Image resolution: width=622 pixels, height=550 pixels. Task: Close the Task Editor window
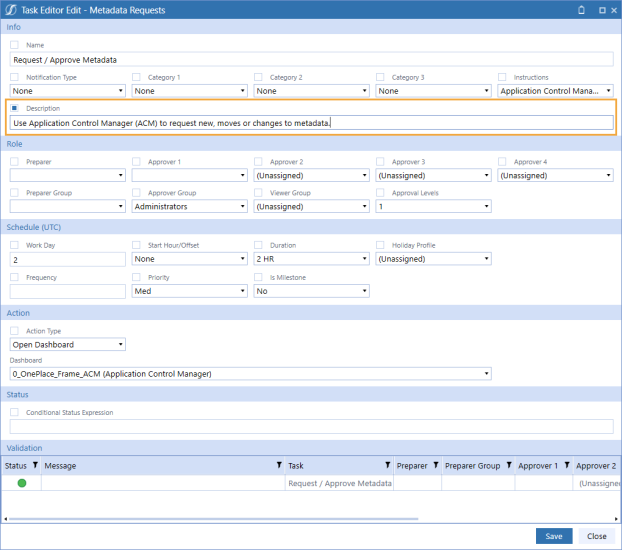pos(614,10)
